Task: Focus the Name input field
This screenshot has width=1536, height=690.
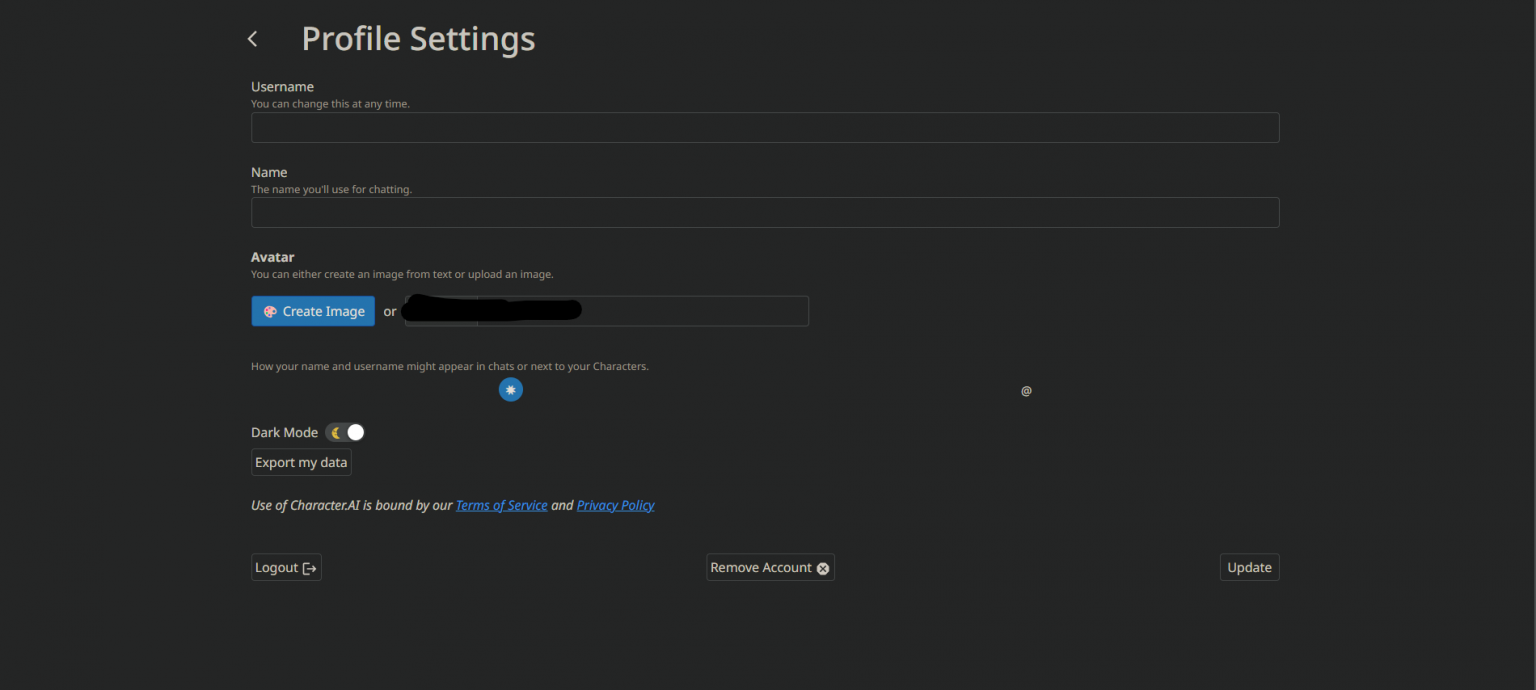Action: pos(765,213)
